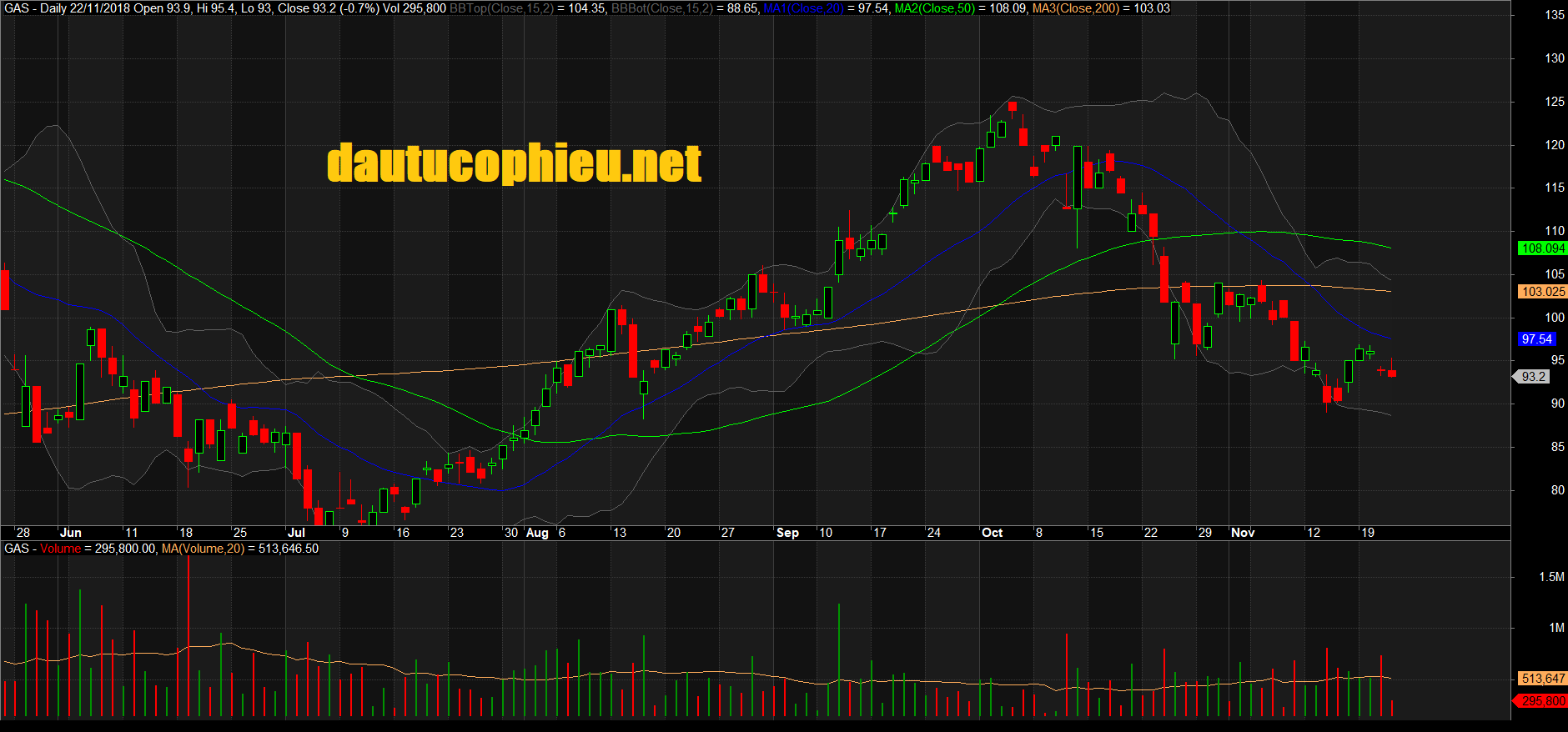
Task: Click the green 108.094 price tag
Action: (x=1543, y=248)
